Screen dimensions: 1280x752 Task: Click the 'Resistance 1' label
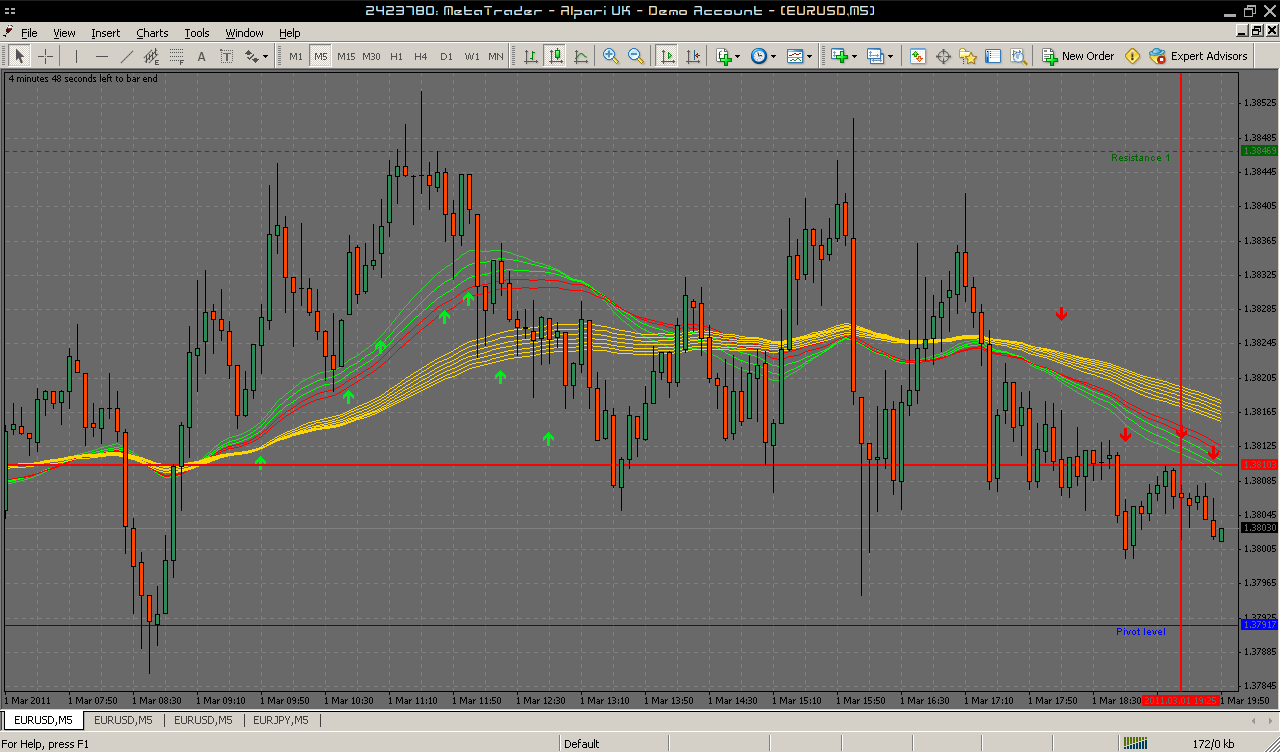(x=1140, y=157)
